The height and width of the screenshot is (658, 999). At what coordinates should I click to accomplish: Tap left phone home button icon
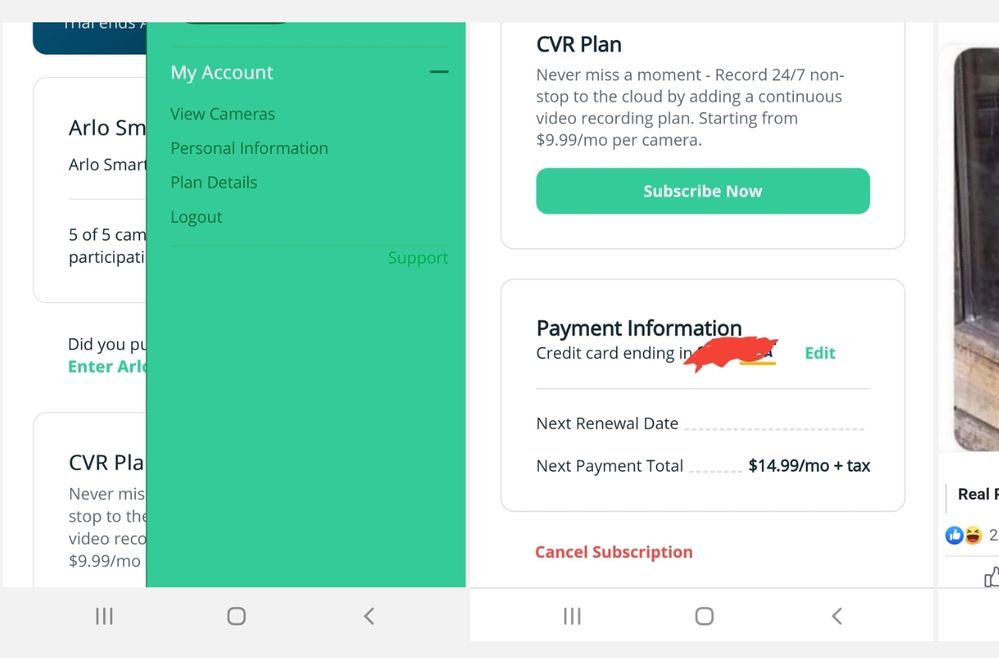pyautogui.click(x=236, y=616)
